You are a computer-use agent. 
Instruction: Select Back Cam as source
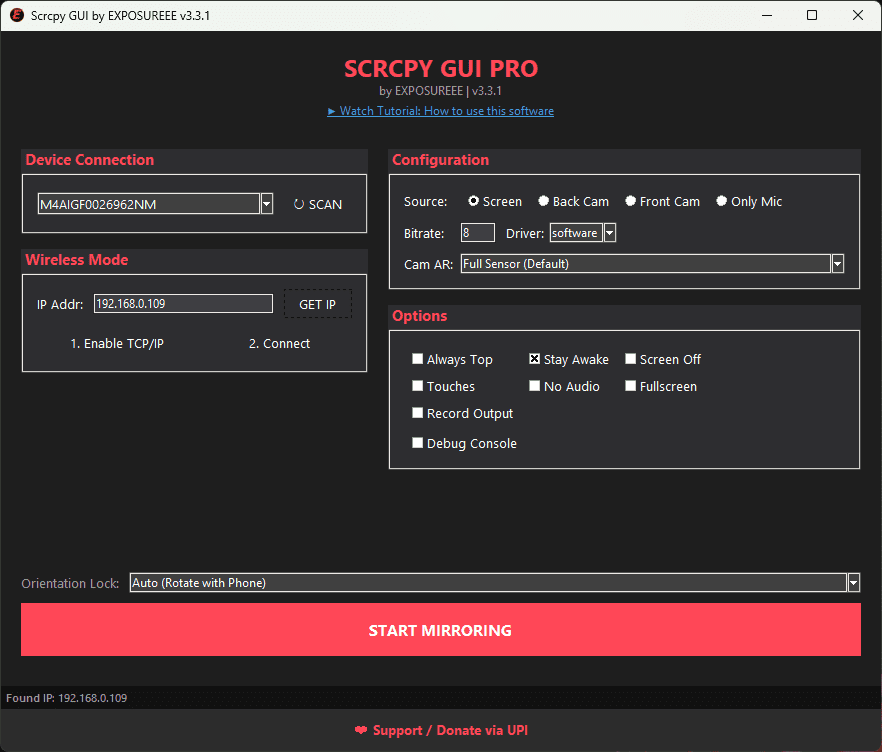(x=544, y=202)
